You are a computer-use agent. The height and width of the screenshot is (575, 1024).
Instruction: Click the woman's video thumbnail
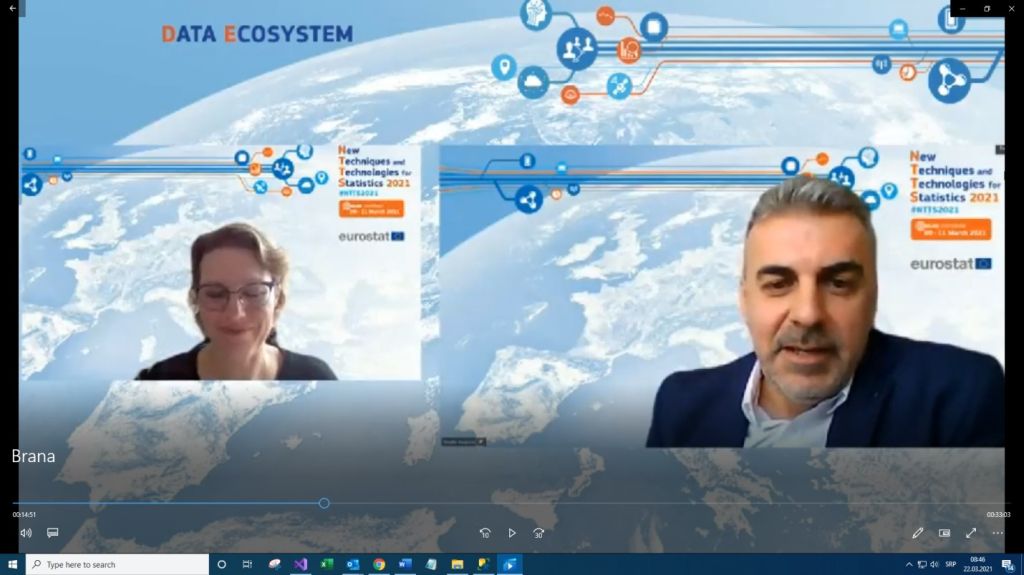(x=220, y=263)
